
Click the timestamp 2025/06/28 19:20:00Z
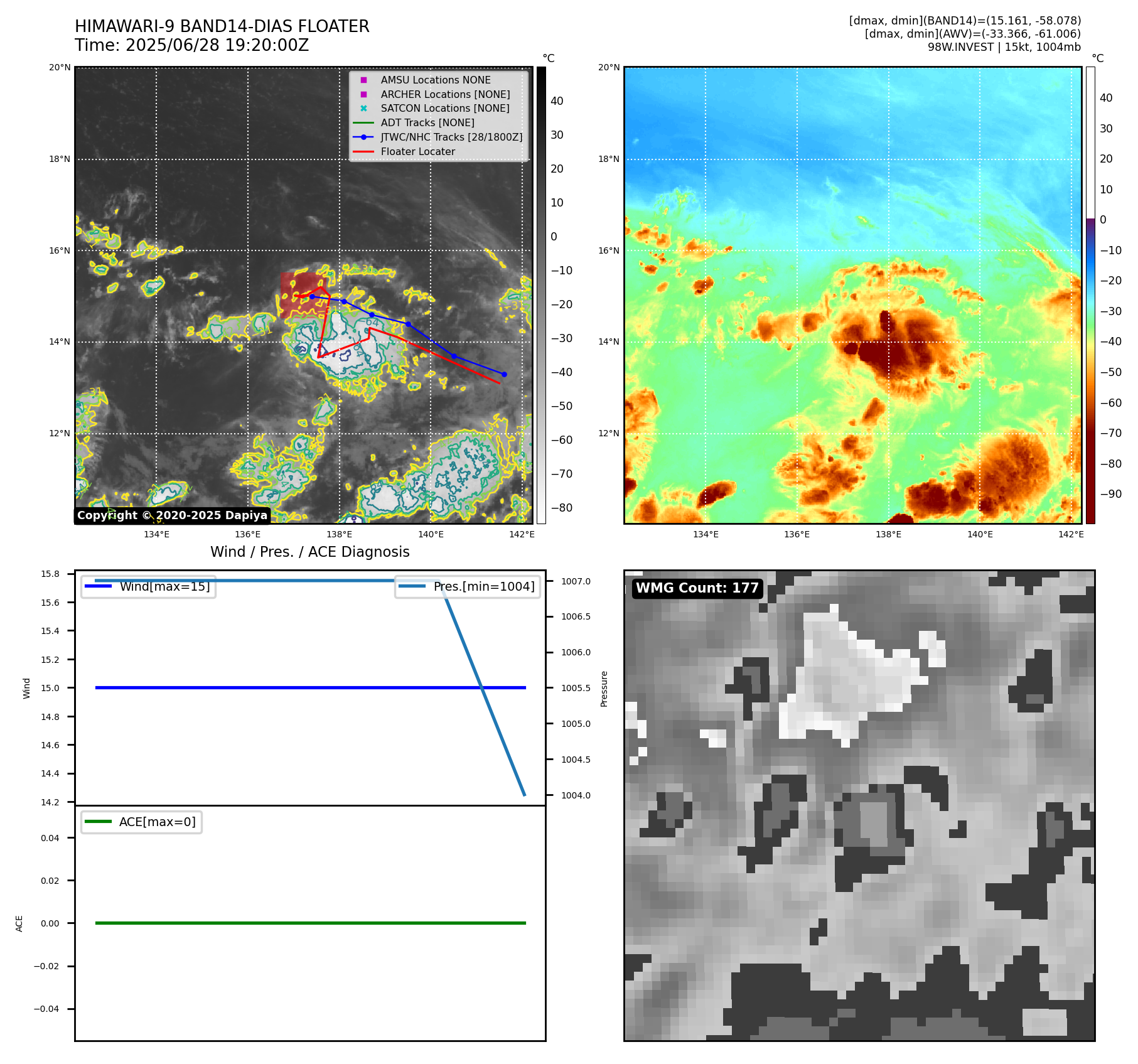[x=217, y=45]
